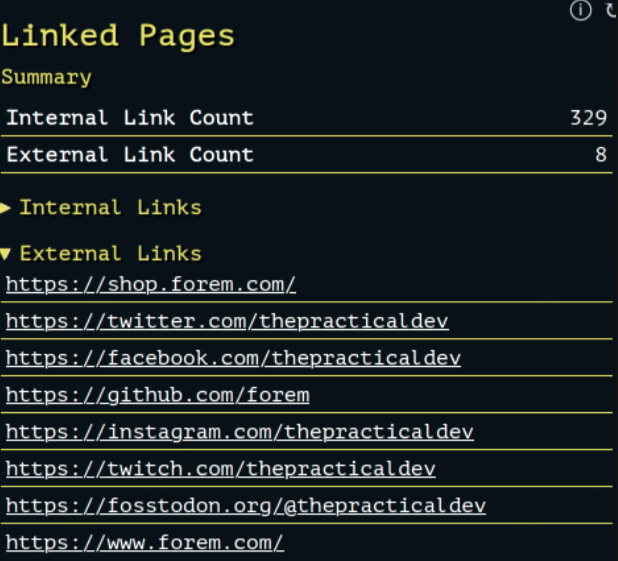The image size is (618, 561).
Task: Open the fosstodon.org/@thepracticaldev link
Action: coord(246,506)
